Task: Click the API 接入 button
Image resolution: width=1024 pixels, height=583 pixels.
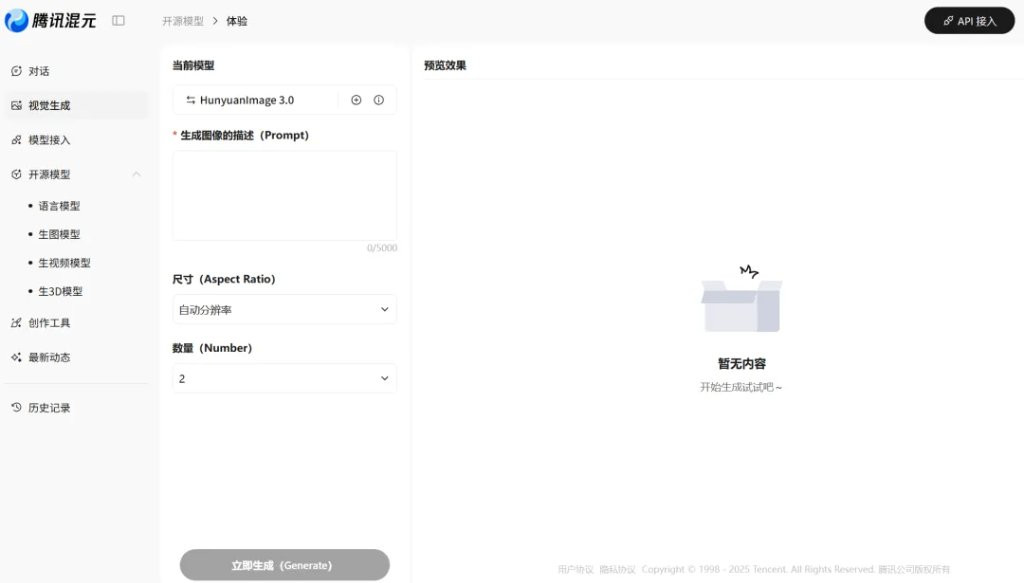Action: (x=969, y=20)
